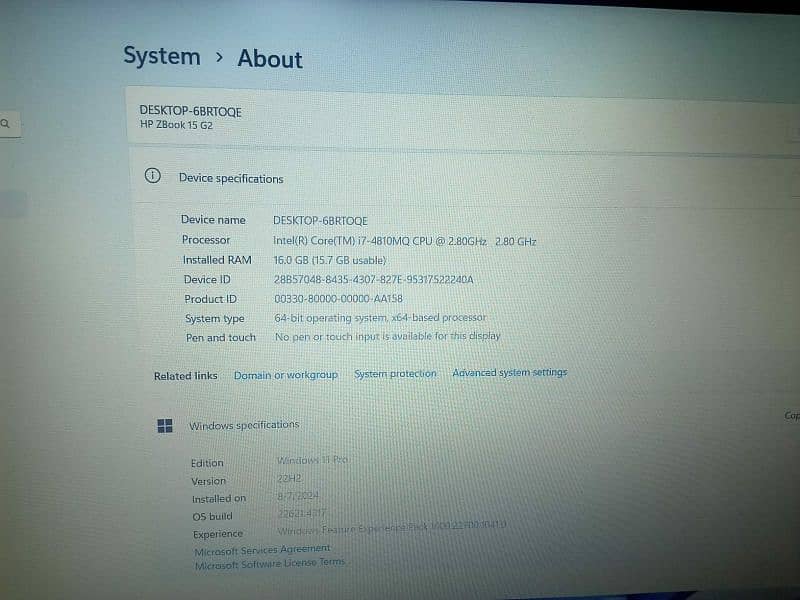Viewport: 800px width, 600px height.
Task: Select the Windows Feature Experience Pack value
Action: tap(392, 528)
